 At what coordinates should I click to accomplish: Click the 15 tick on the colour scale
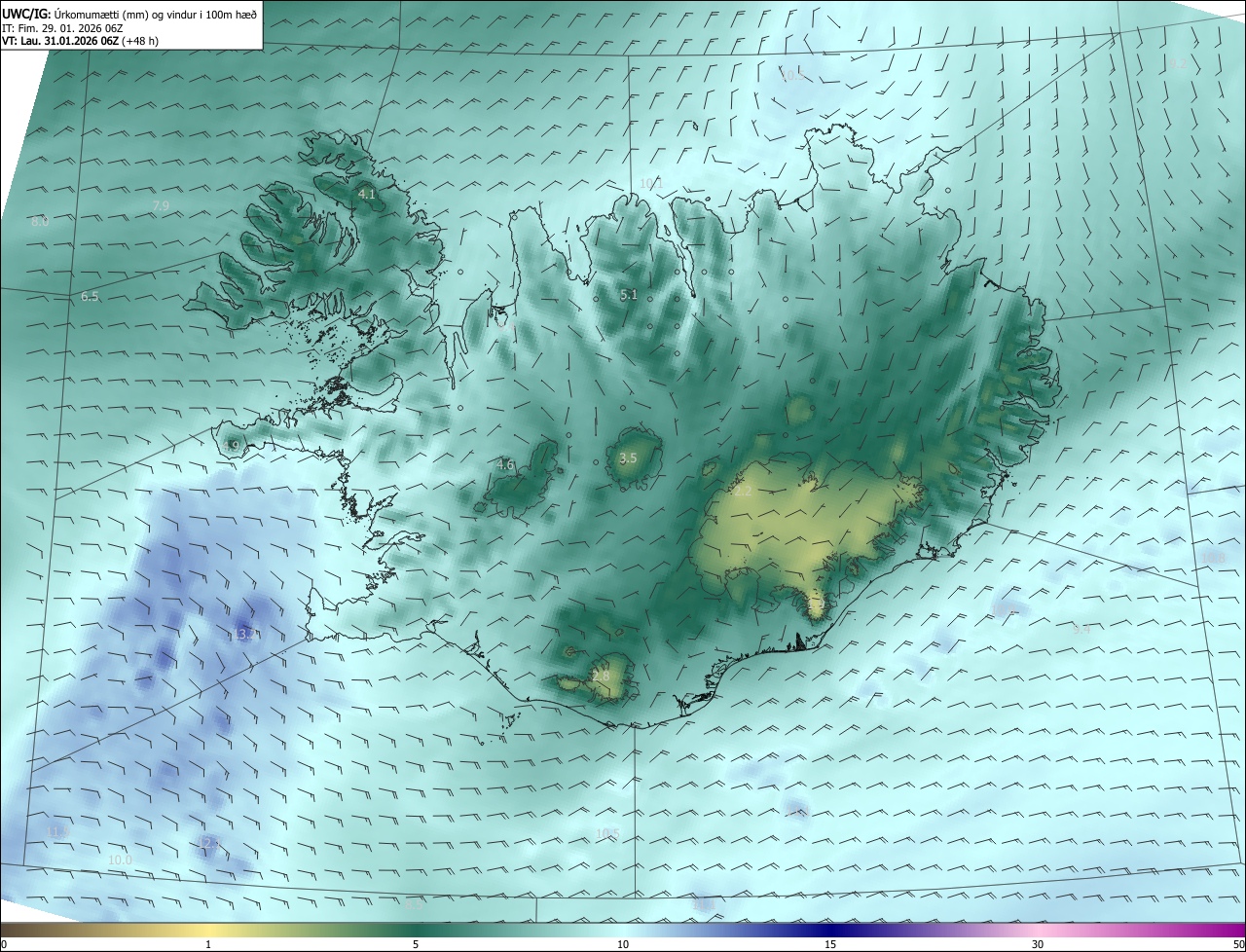pos(830,944)
